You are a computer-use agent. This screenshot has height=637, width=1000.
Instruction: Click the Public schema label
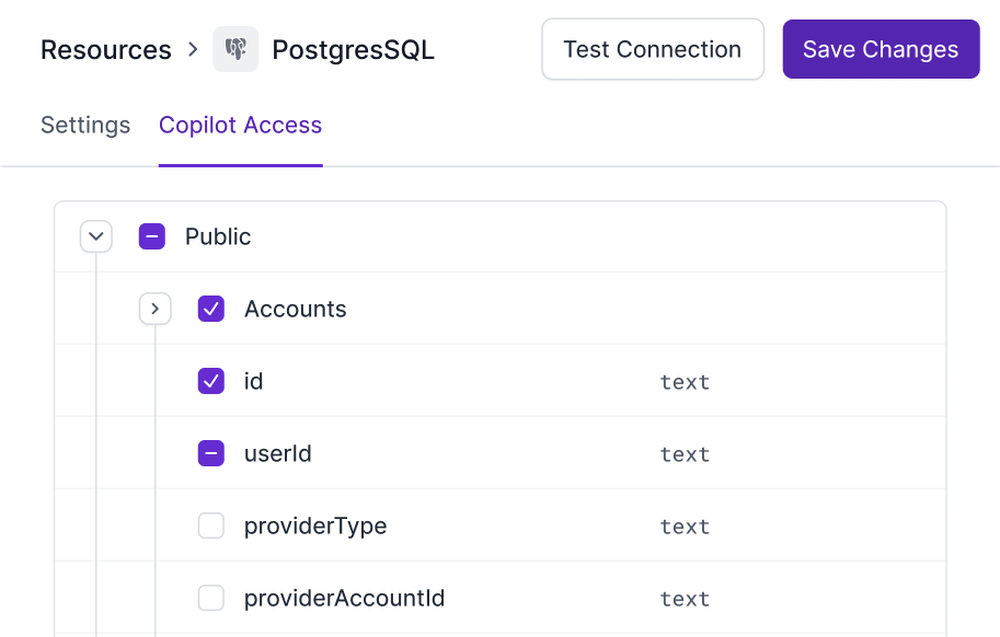point(218,237)
